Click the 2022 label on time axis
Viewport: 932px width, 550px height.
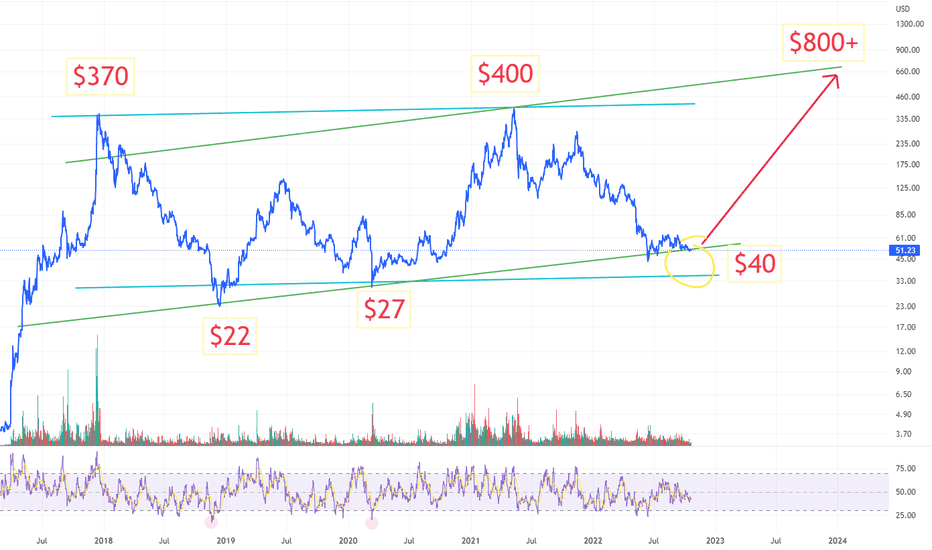pyautogui.click(x=593, y=540)
